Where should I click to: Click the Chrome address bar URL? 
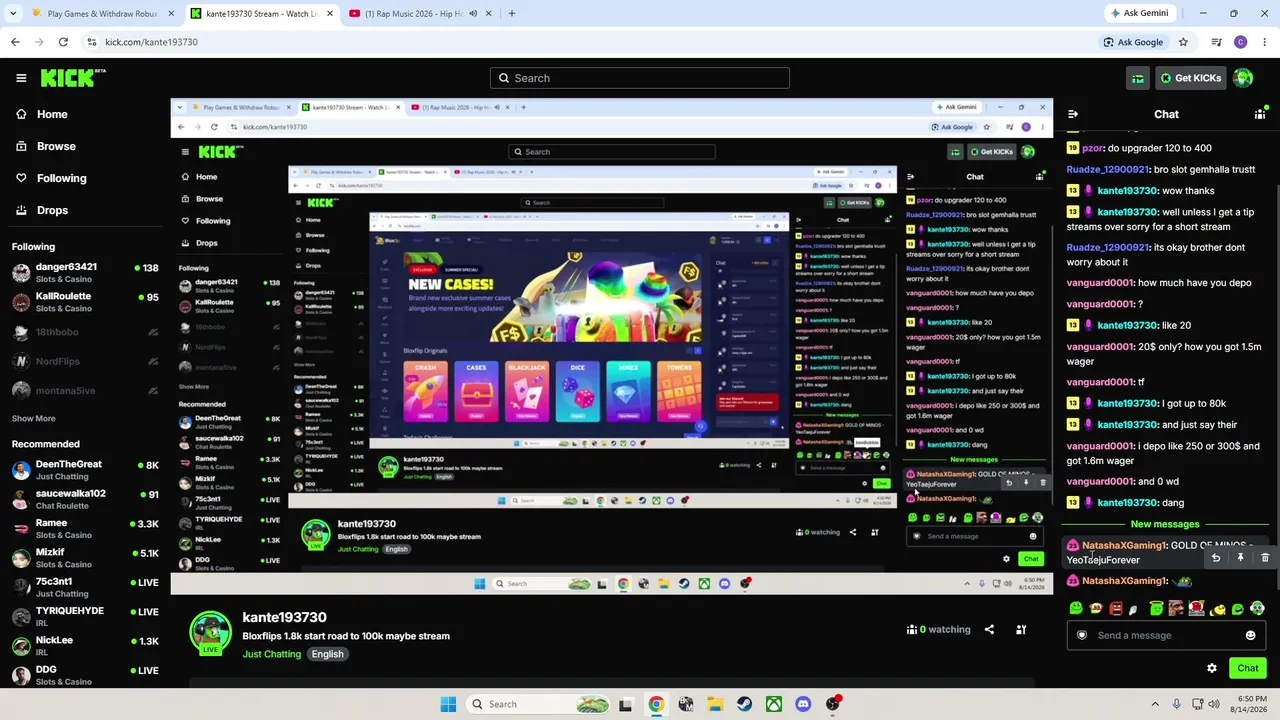click(152, 42)
